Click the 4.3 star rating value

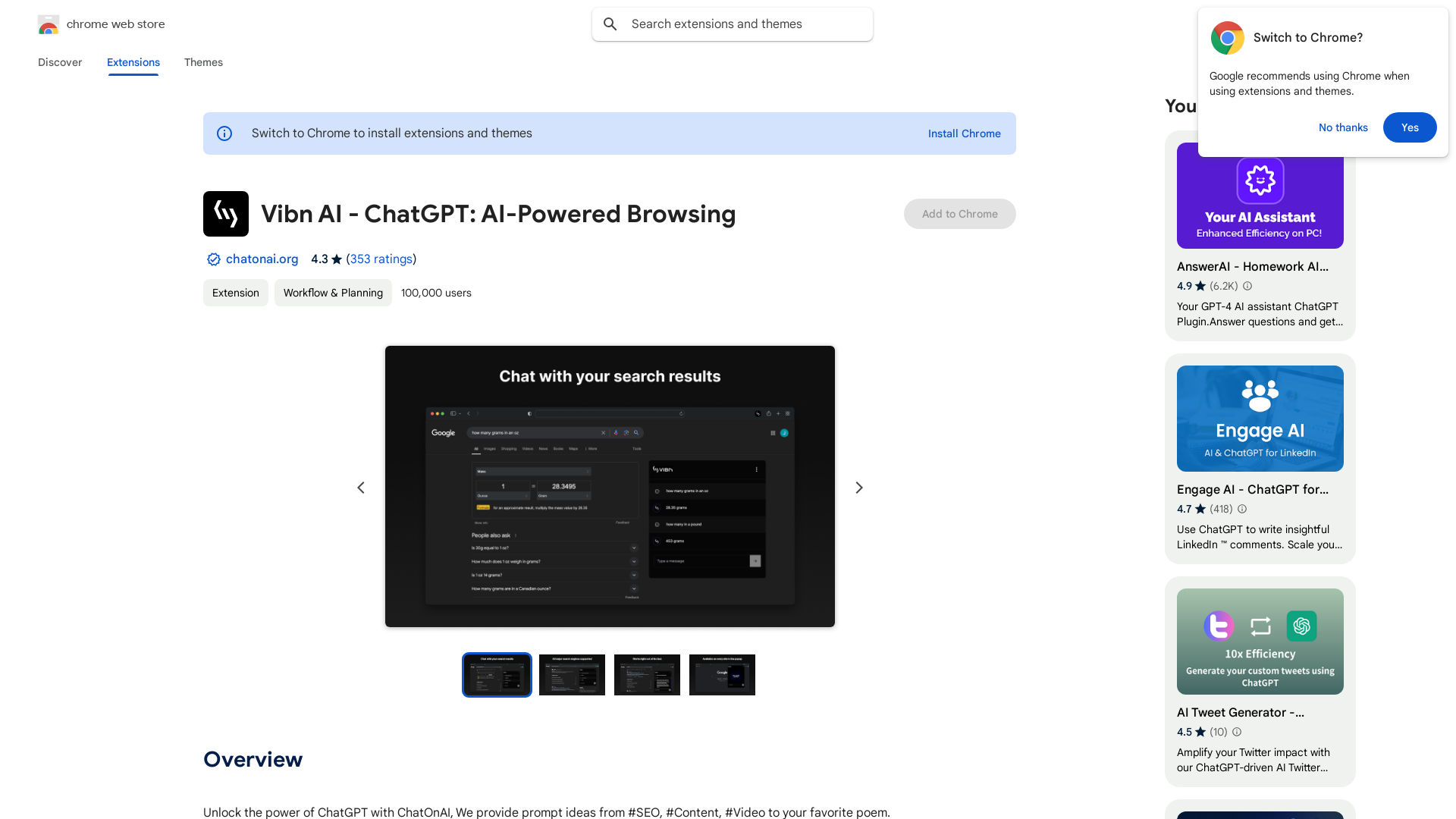tap(319, 259)
